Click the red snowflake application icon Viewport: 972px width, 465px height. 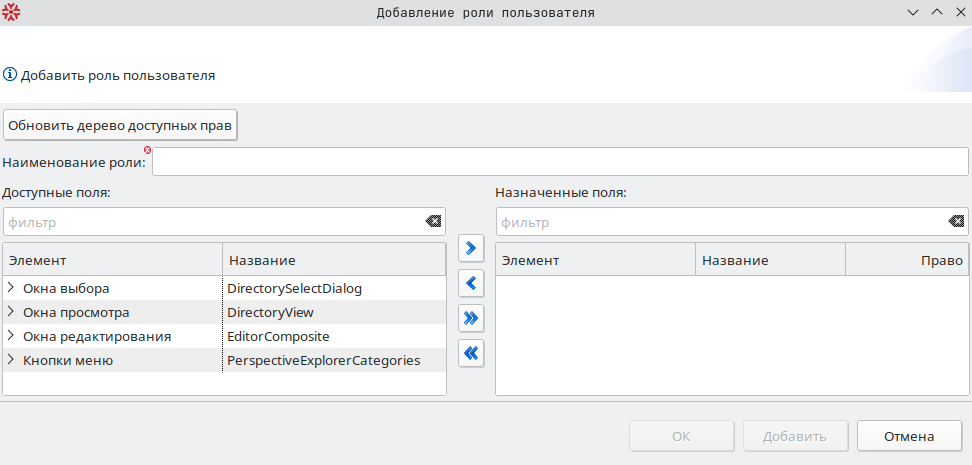coord(11,12)
